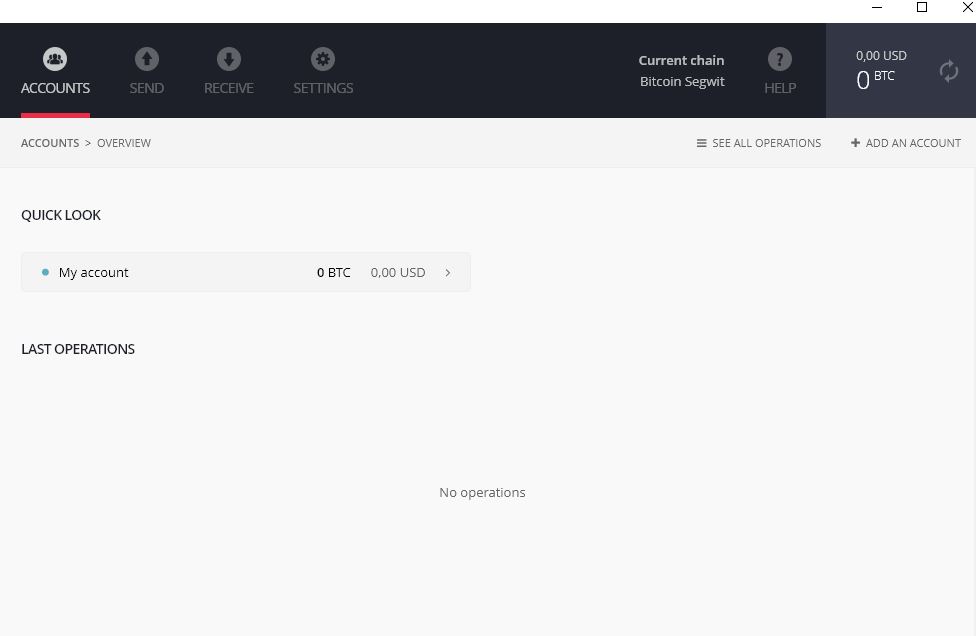Click the plus icon beside Add an Account
The width and height of the screenshot is (976, 636).
point(855,143)
